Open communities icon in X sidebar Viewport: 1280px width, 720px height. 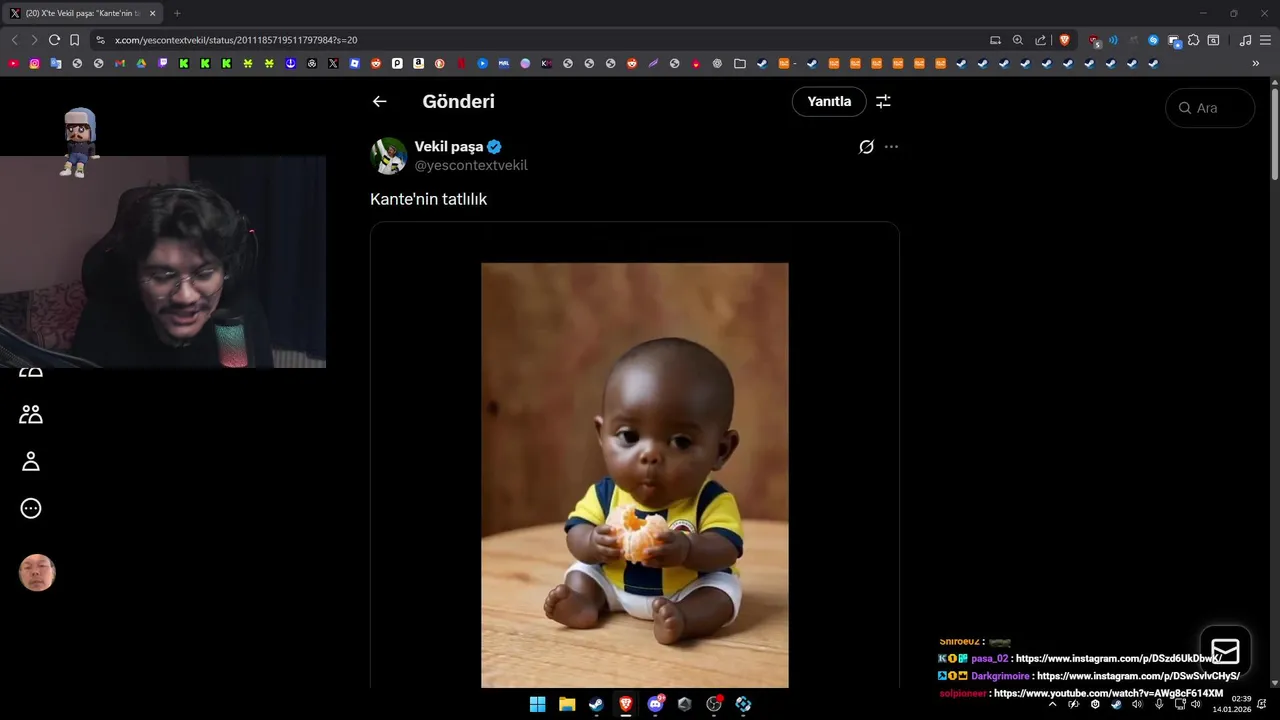31,414
